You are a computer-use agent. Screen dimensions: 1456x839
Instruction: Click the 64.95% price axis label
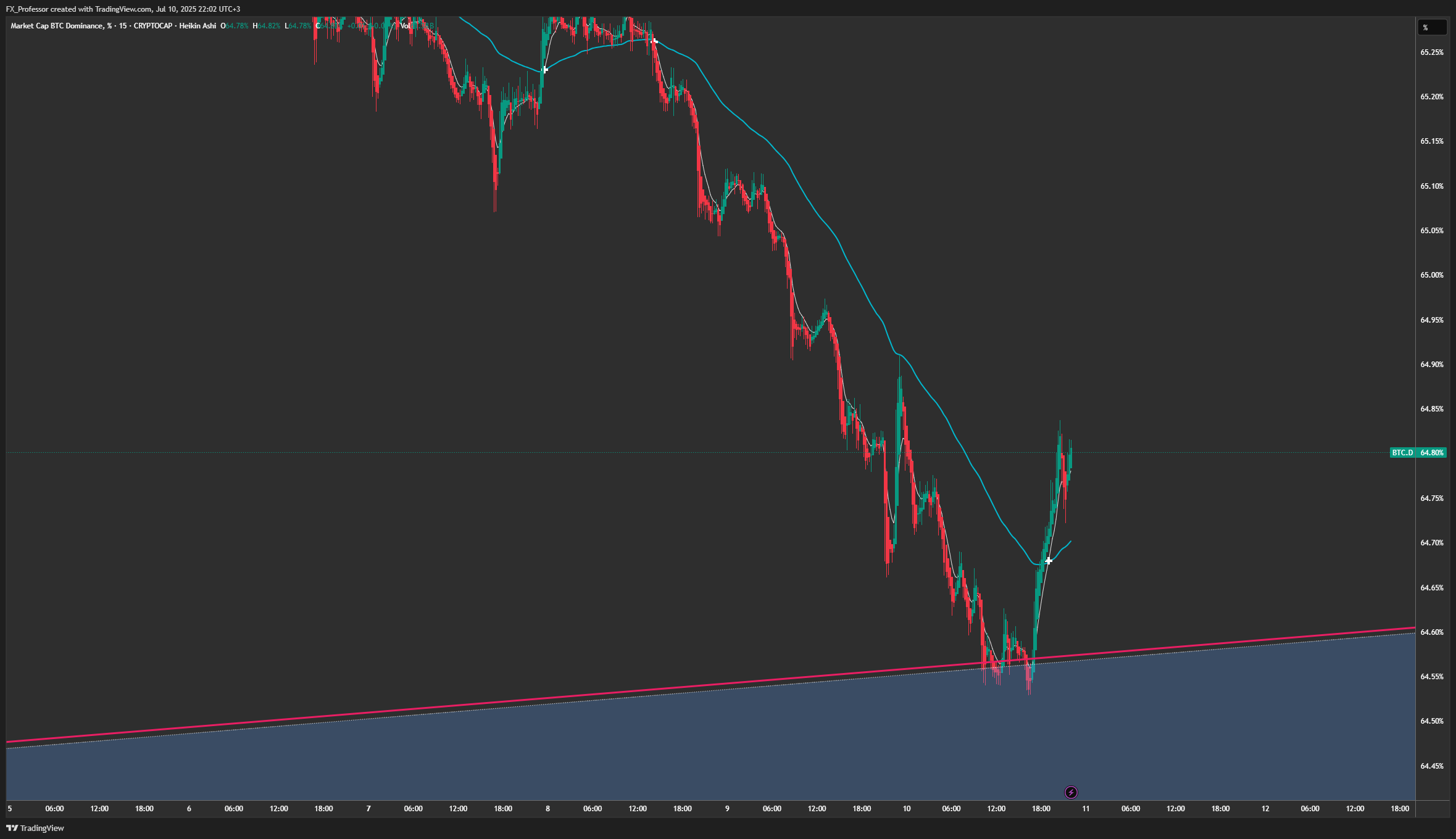tap(1432, 320)
